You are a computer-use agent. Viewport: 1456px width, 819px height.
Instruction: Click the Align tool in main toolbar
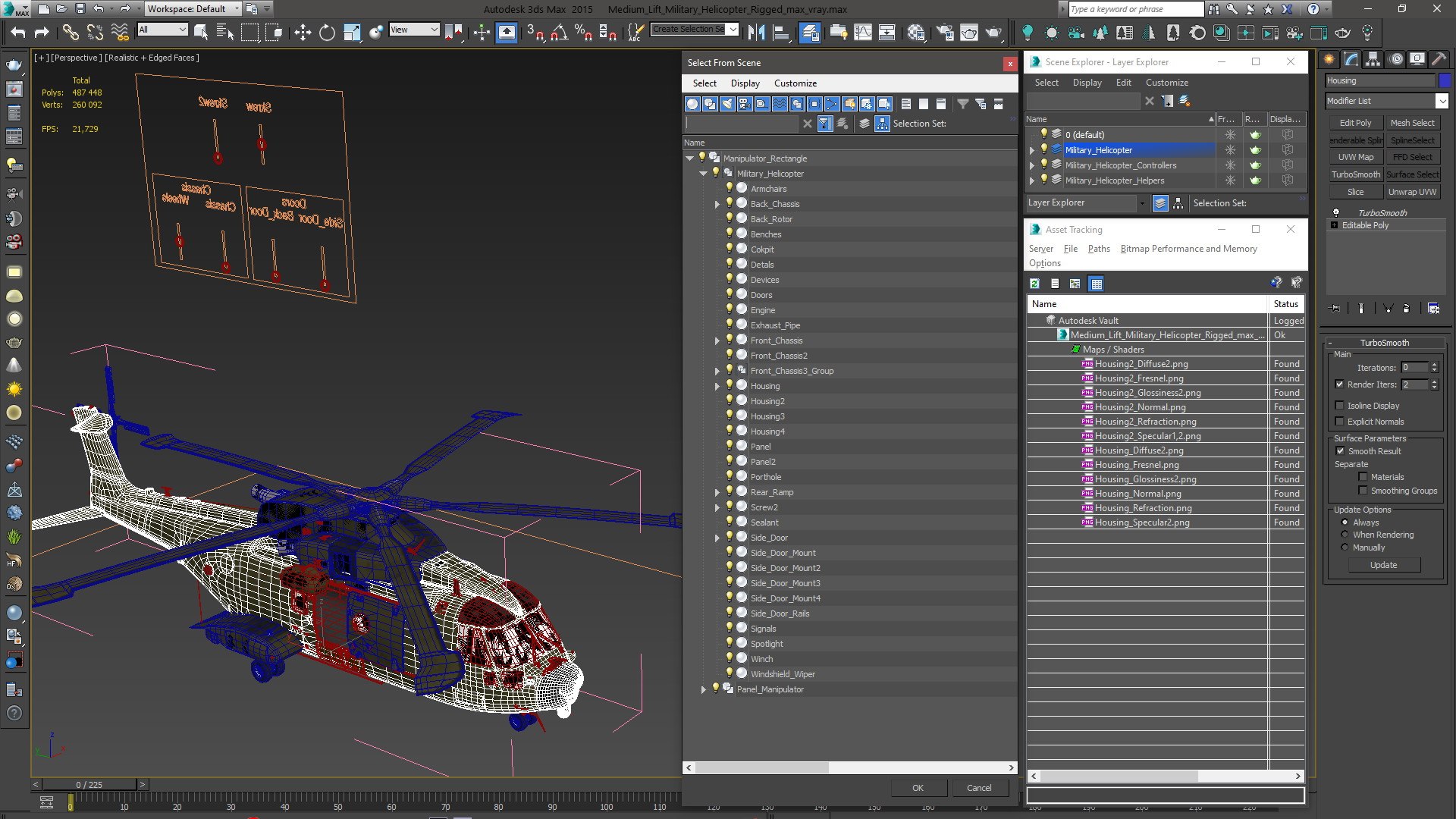780,32
